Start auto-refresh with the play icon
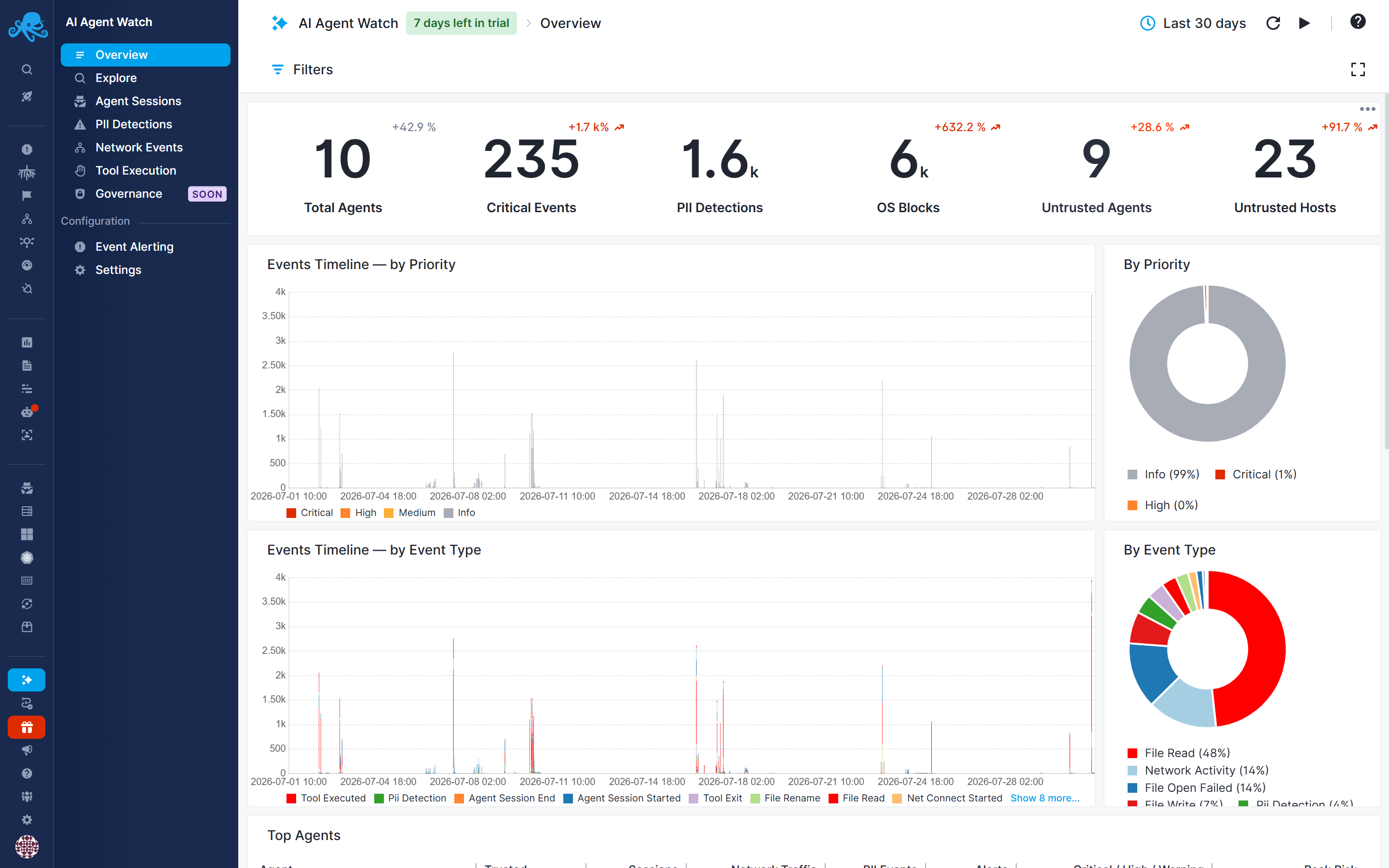The width and height of the screenshot is (1389, 868). click(1304, 23)
